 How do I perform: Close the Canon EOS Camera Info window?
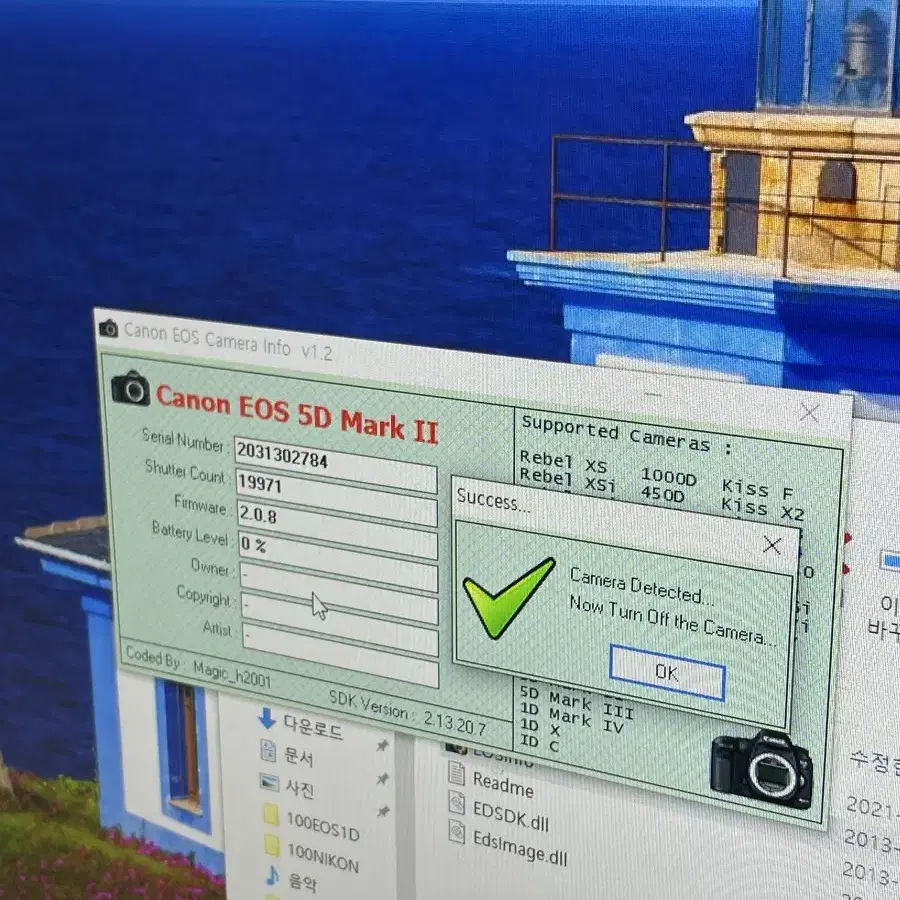point(809,412)
